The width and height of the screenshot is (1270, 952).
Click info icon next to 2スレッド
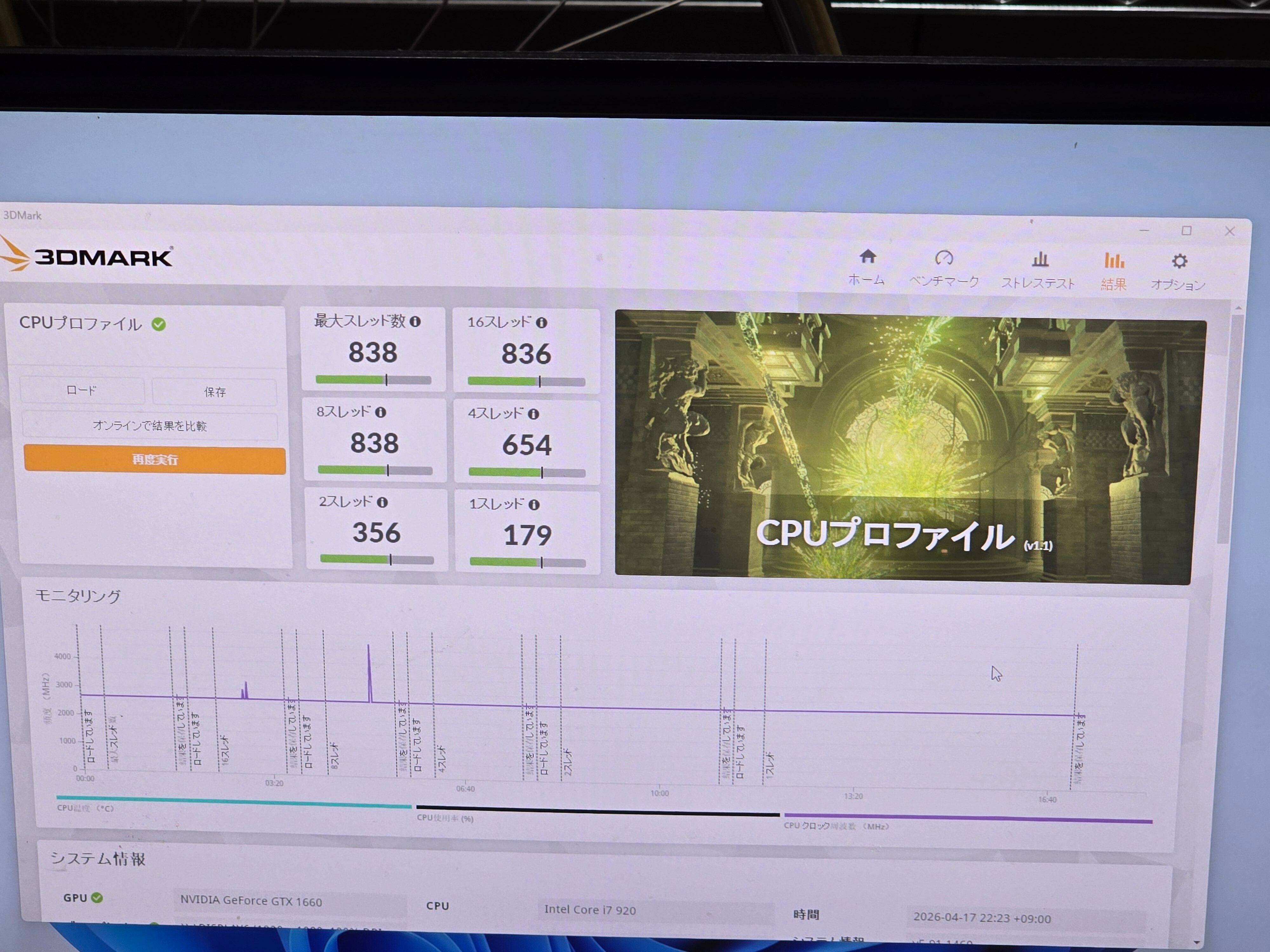pyautogui.click(x=382, y=503)
